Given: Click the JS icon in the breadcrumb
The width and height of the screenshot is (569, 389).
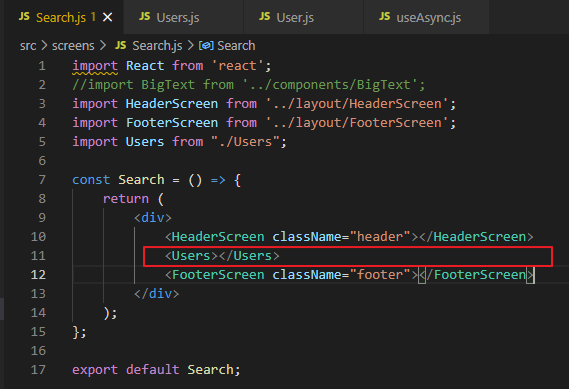Looking at the screenshot, I should (120, 45).
